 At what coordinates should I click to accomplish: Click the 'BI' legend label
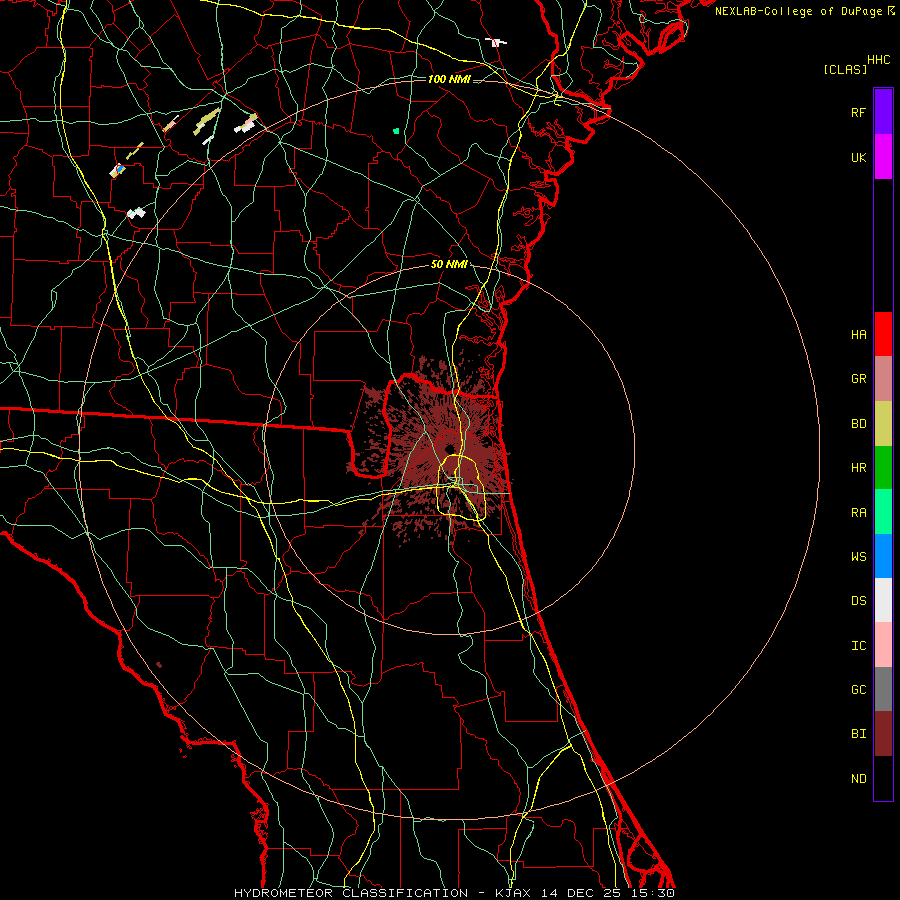click(858, 734)
